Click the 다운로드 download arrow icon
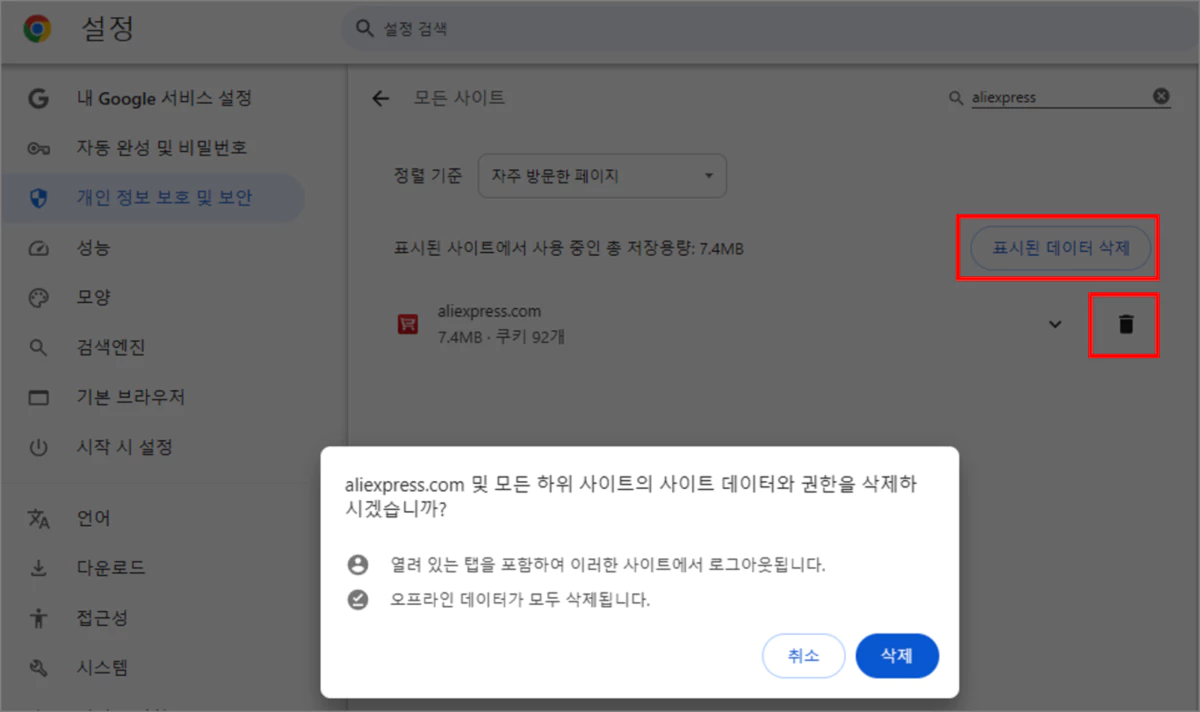1200x712 pixels. (37, 568)
